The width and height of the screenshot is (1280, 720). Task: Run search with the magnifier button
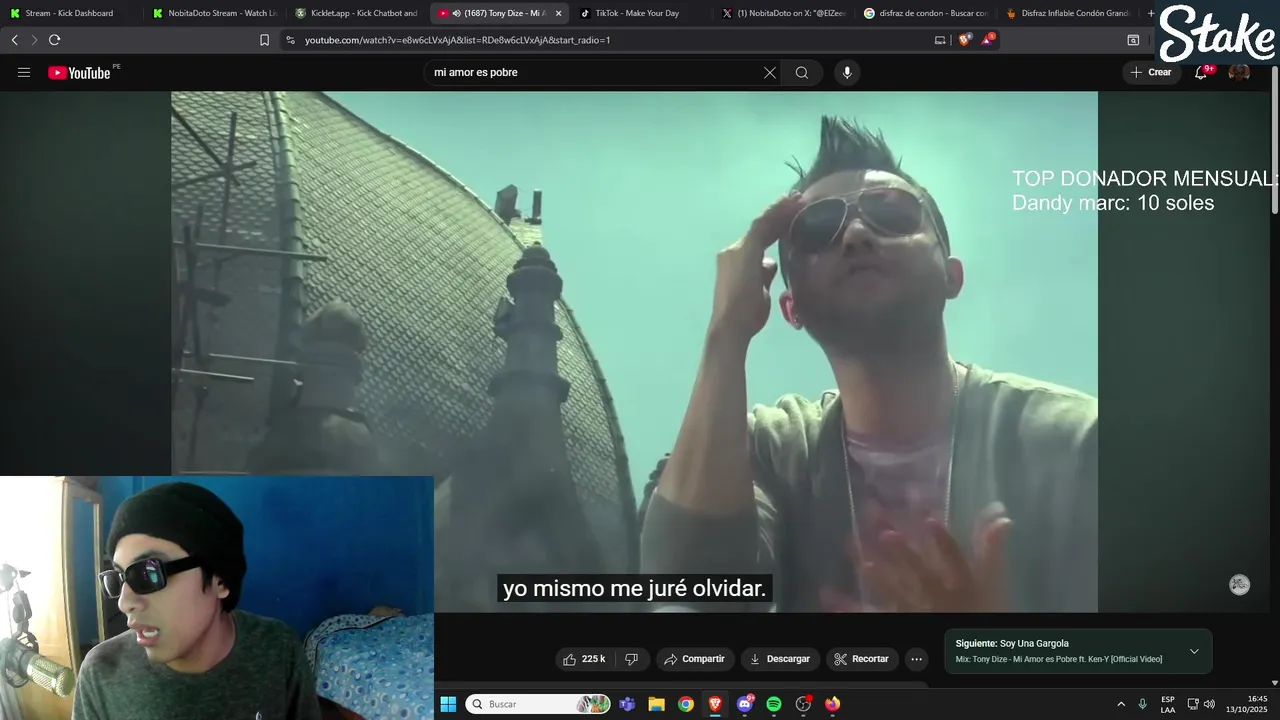802,72
